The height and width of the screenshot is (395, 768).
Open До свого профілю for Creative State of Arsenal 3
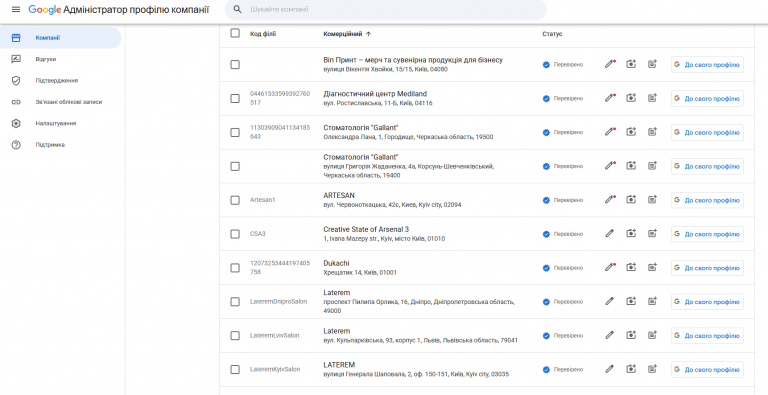coord(707,234)
